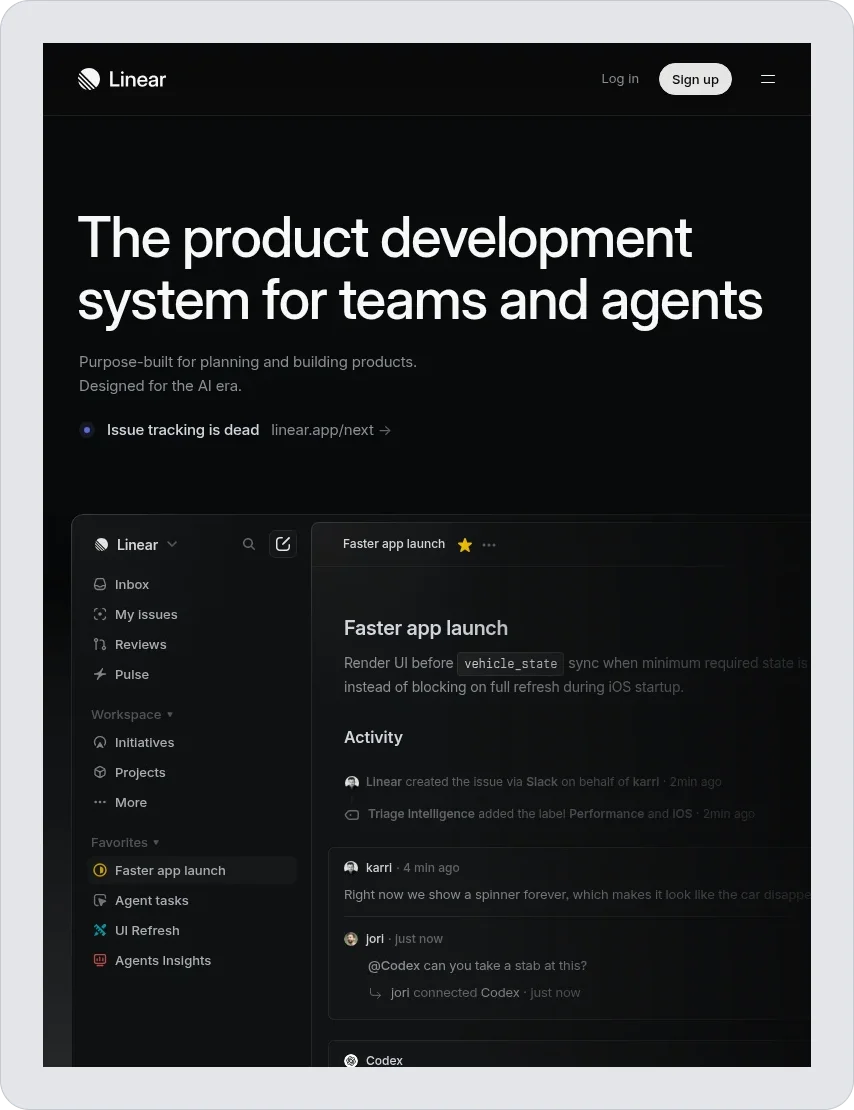The image size is (854, 1110).
Task: Click the Projects cube icon
Action: pyautogui.click(x=100, y=772)
